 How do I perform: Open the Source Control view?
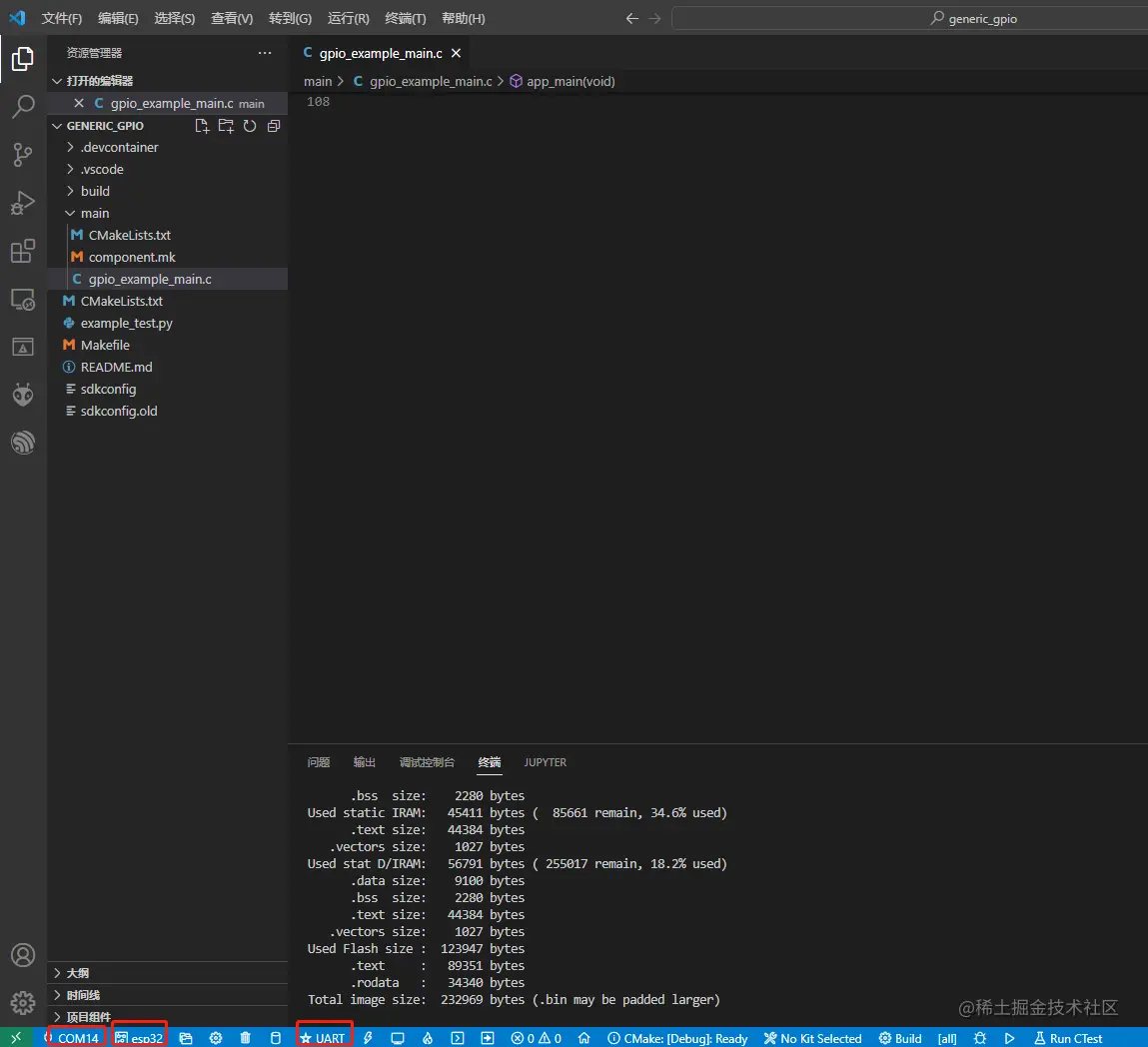coord(23,155)
